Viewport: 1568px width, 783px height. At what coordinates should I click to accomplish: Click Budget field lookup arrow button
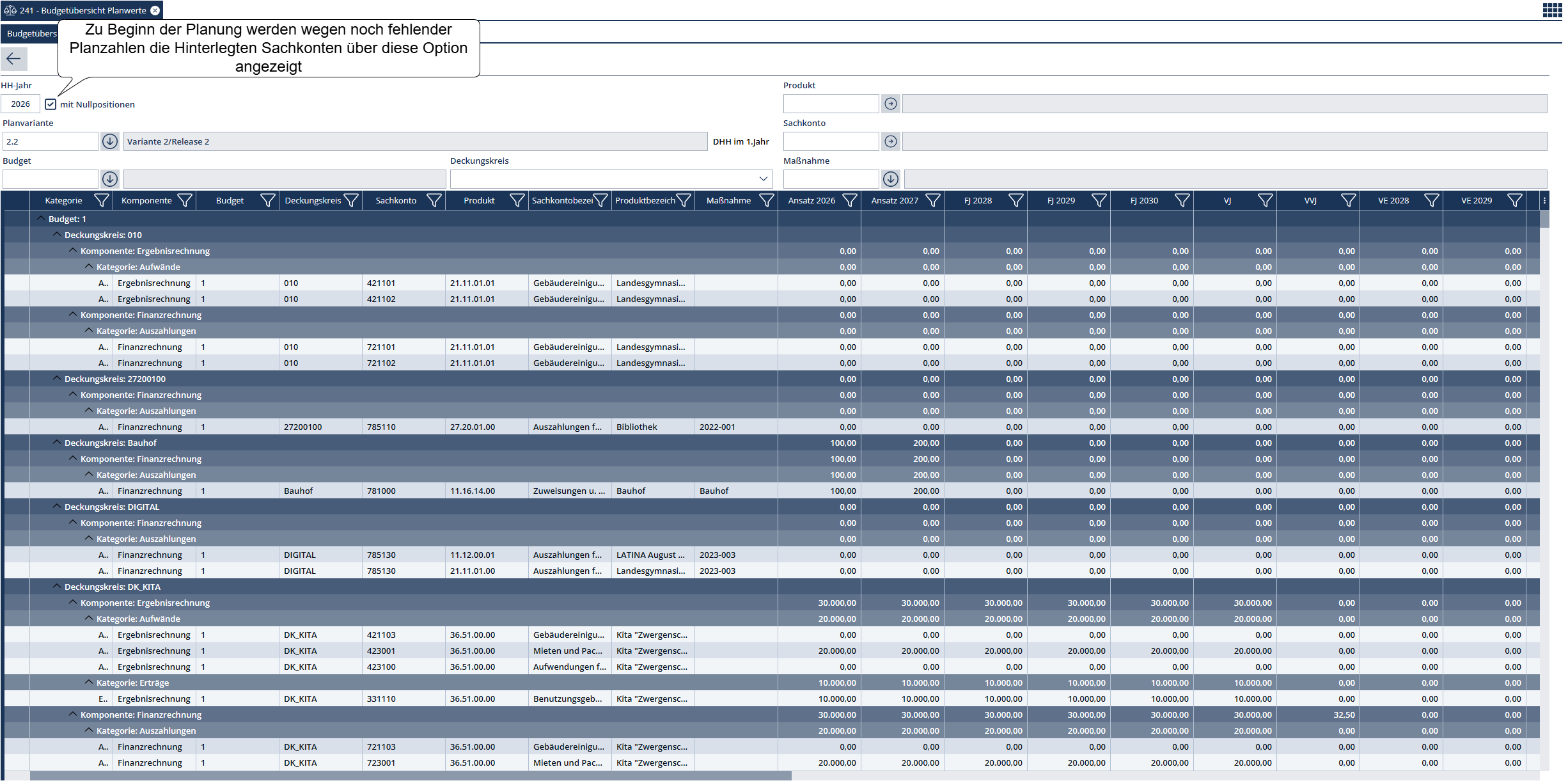click(110, 179)
